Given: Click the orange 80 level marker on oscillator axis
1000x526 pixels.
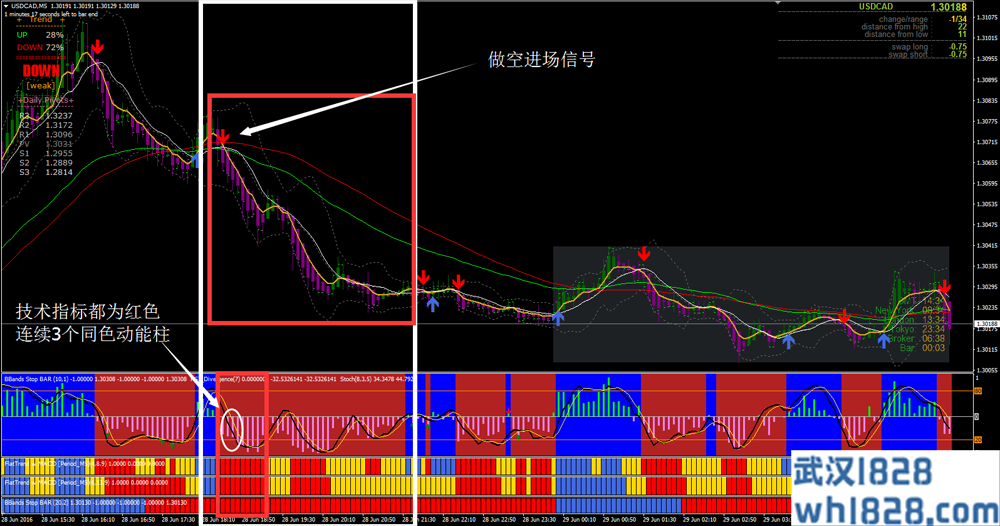Looking at the screenshot, I should point(979,392).
